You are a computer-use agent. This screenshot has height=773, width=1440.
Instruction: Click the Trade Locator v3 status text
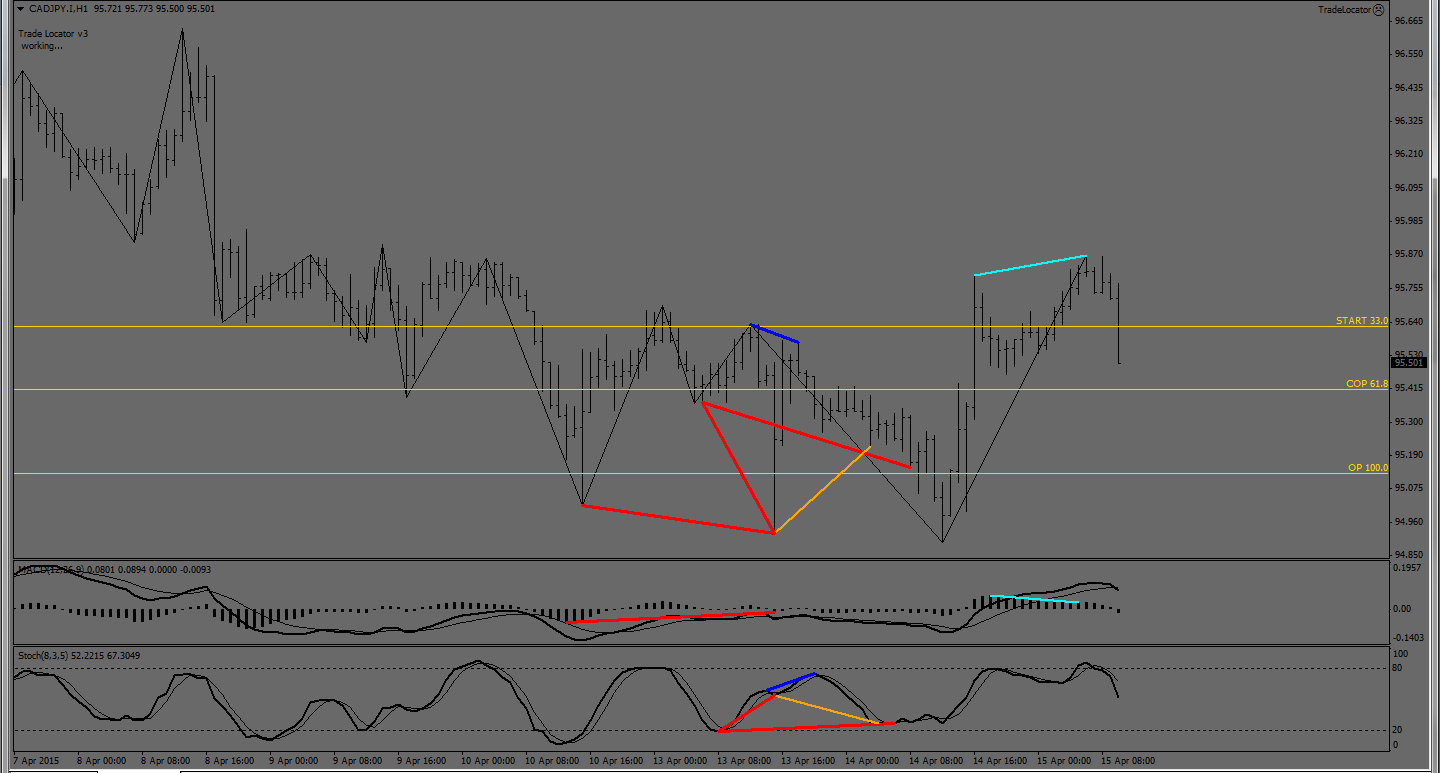pos(53,34)
